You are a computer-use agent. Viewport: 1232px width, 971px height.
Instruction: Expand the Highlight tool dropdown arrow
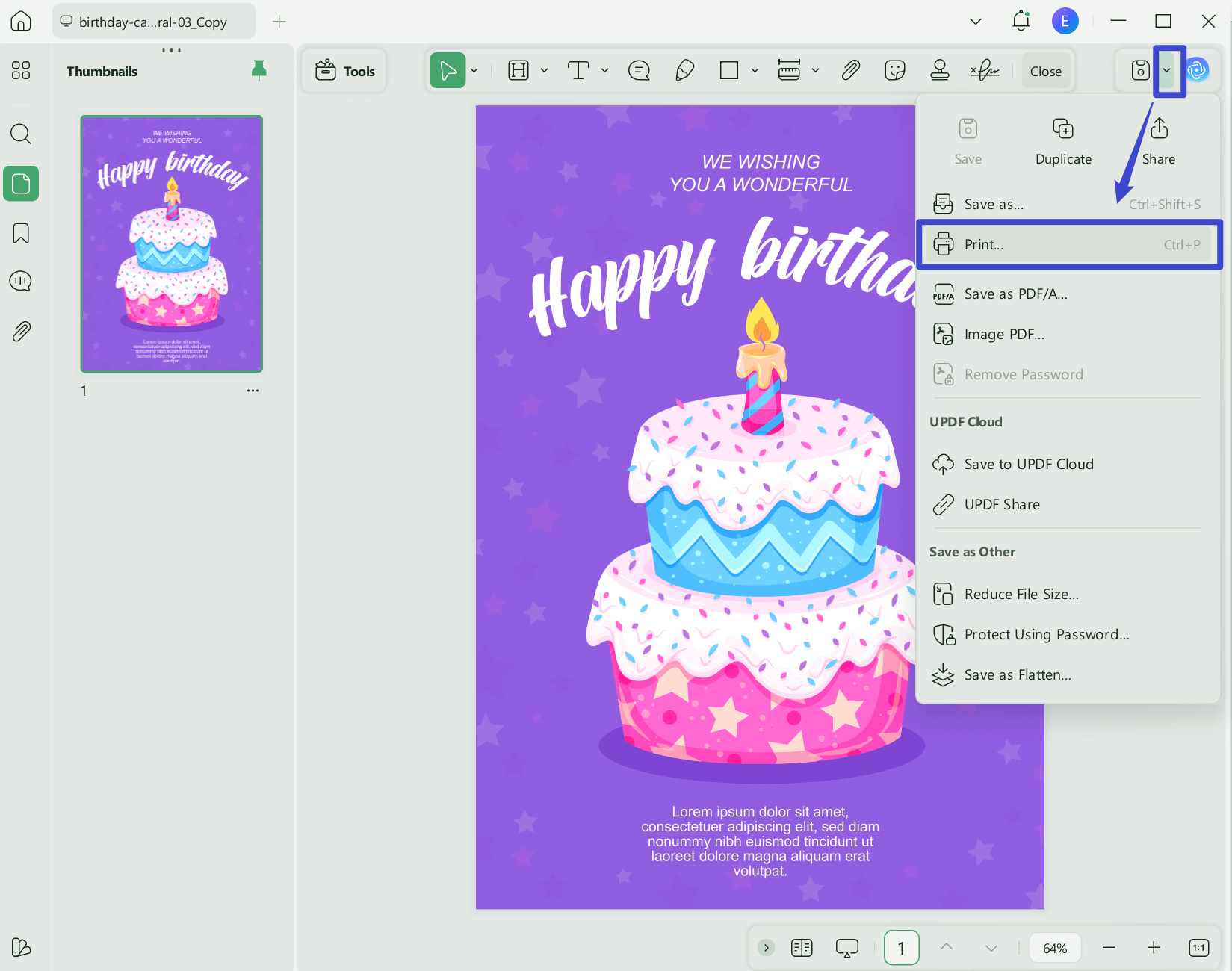pyautogui.click(x=544, y=71)
